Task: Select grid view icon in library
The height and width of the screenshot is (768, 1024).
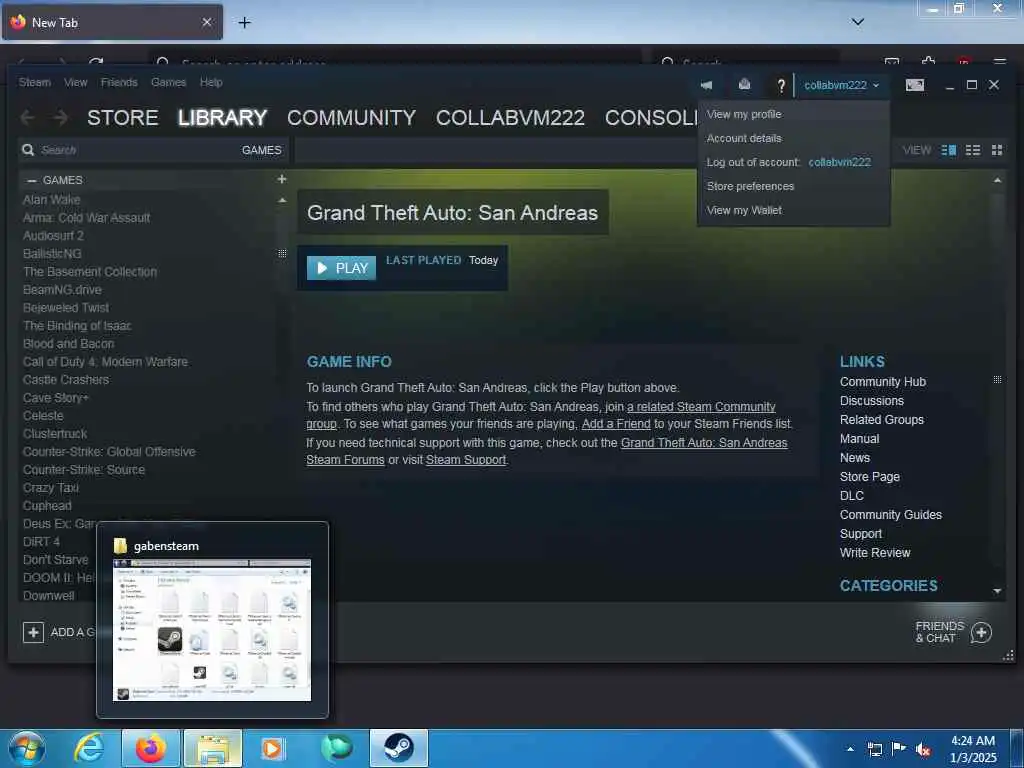Action: pyautogui.click(x=997, y=150)
